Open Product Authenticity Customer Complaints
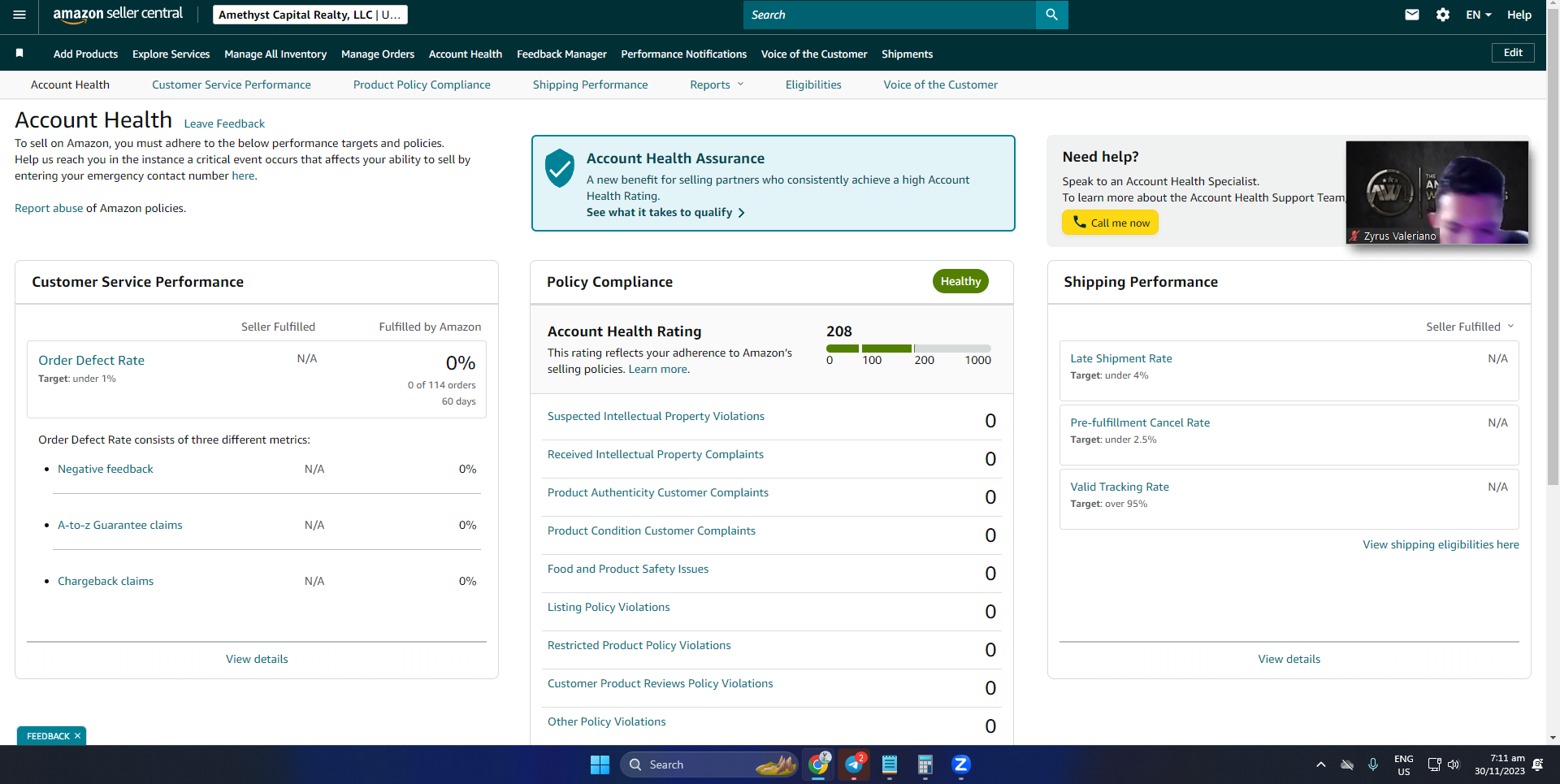1560x784 pixels. pos(658,492)
